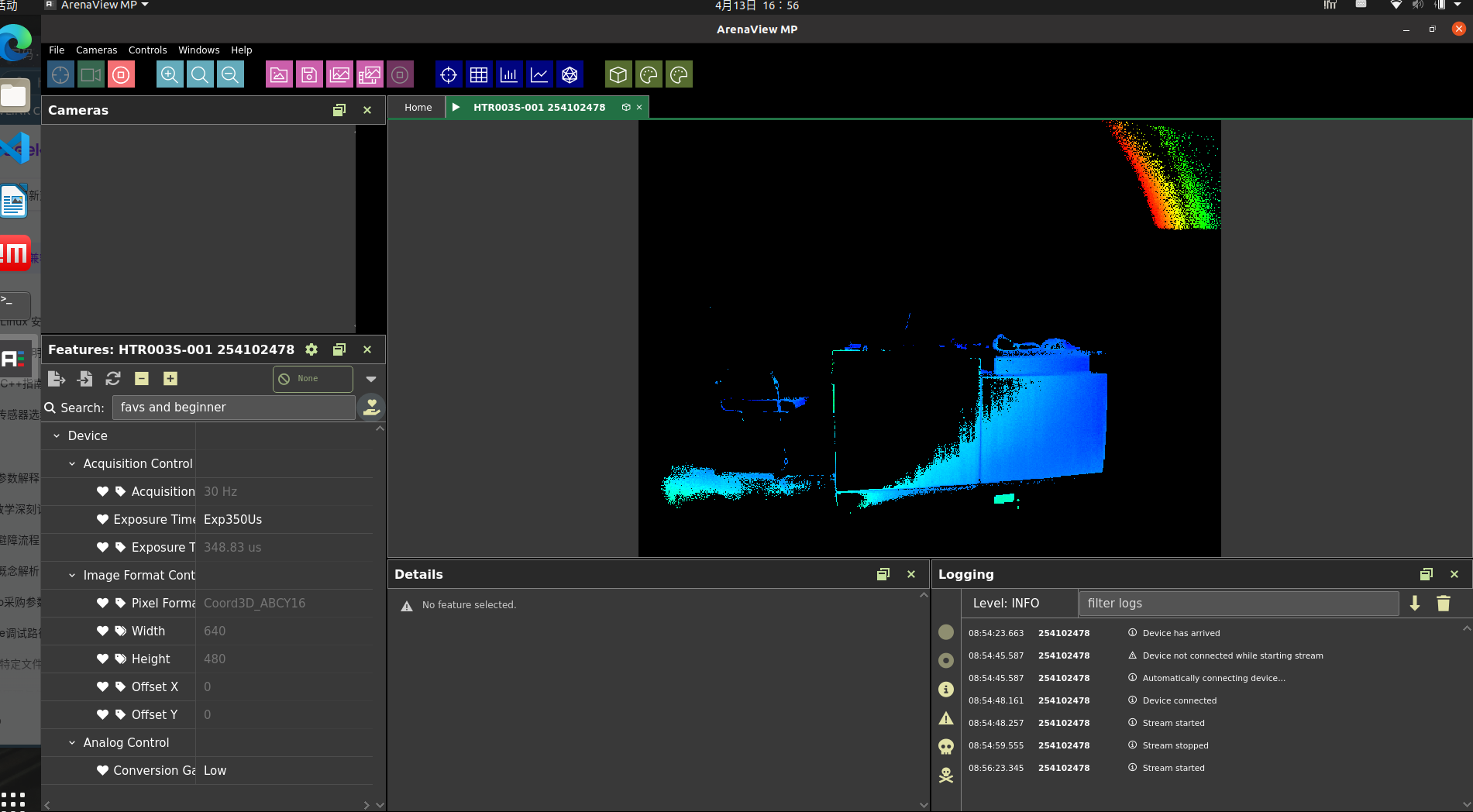Float the Logging panel
1473x812 pixels.
point(1427,574)
